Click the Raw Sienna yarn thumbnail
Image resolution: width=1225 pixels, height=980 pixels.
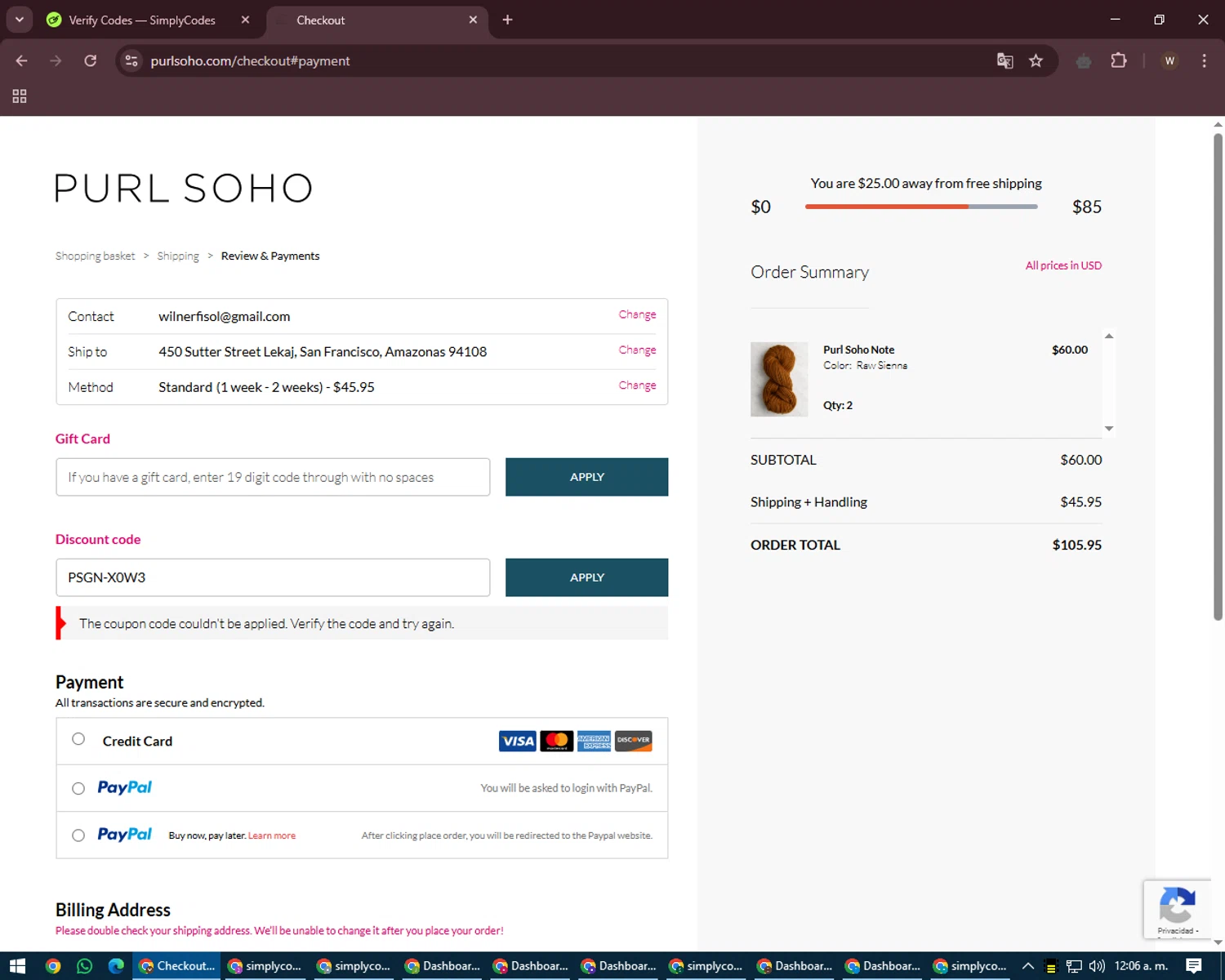[x=779, y=379]
